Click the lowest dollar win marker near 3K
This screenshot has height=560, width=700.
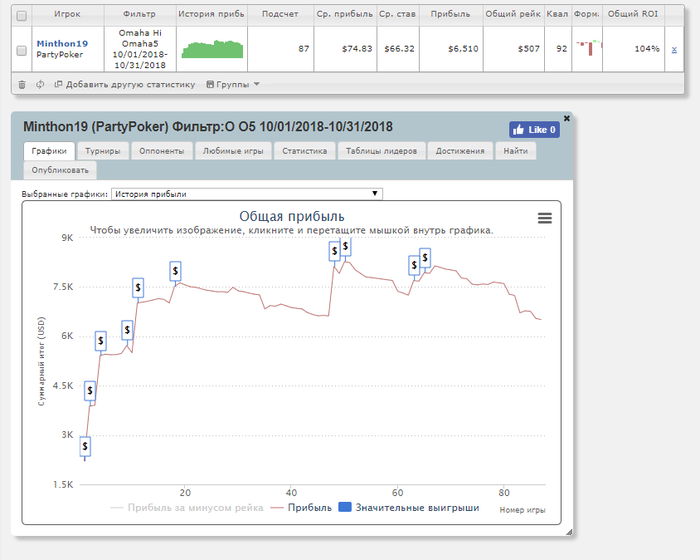click(x=85, y=446)
